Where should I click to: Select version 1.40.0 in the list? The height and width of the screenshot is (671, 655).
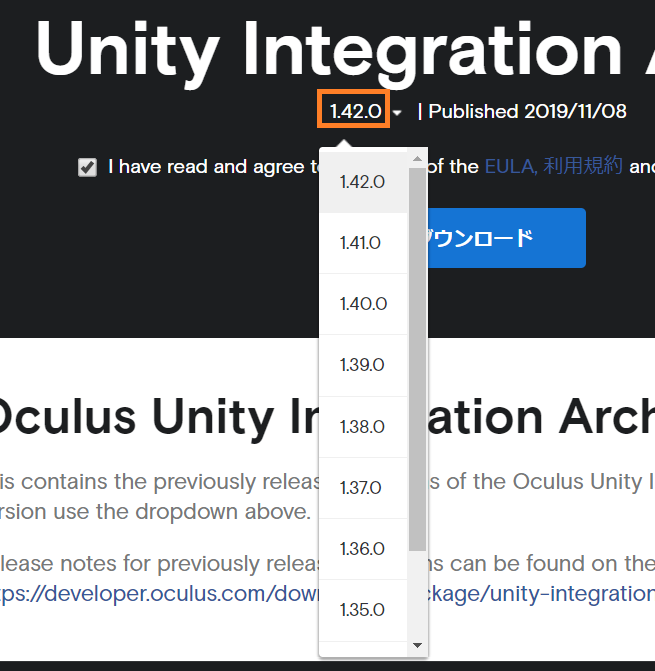coord(363,304)
